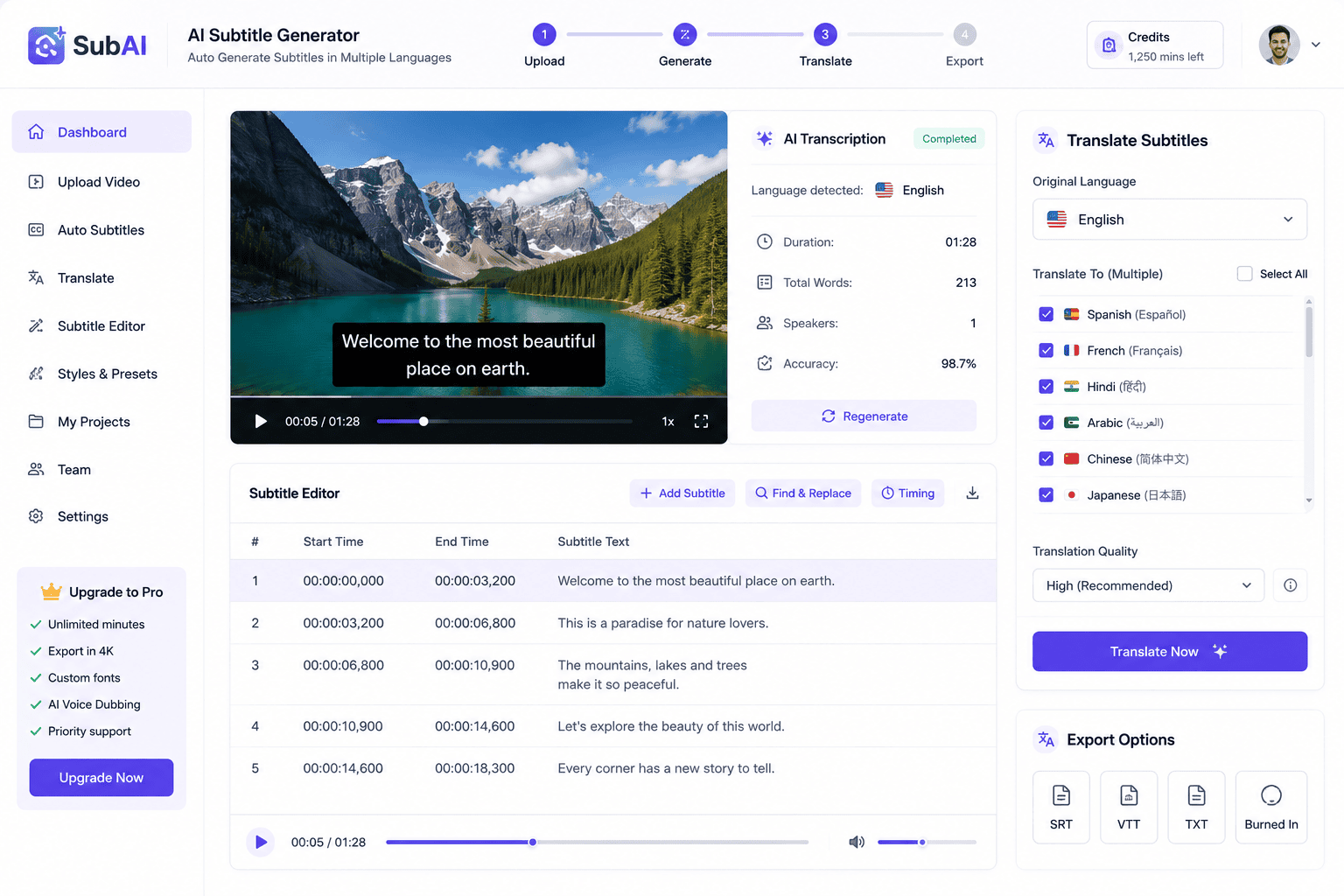
Task: Click the Translate Subtitles header icon
Action: pyautogui.click(x=1046, y=140)
